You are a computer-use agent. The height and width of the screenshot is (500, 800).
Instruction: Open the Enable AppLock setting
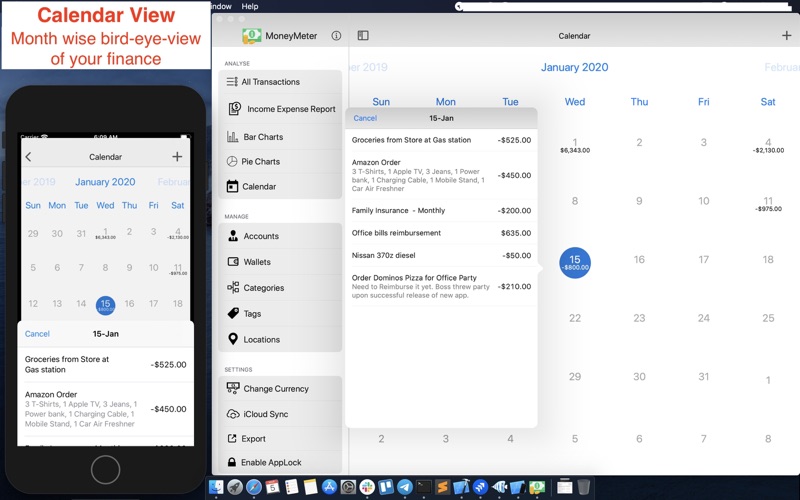tap(280, 462)
